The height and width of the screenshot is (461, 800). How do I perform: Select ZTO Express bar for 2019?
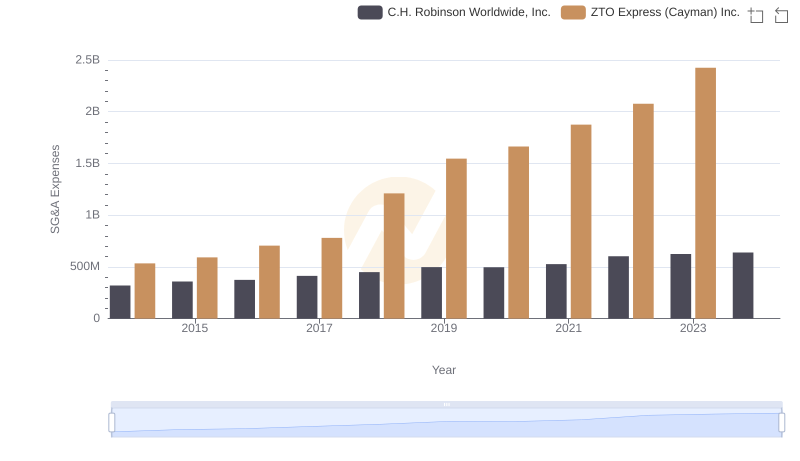(x=456, y=239)
